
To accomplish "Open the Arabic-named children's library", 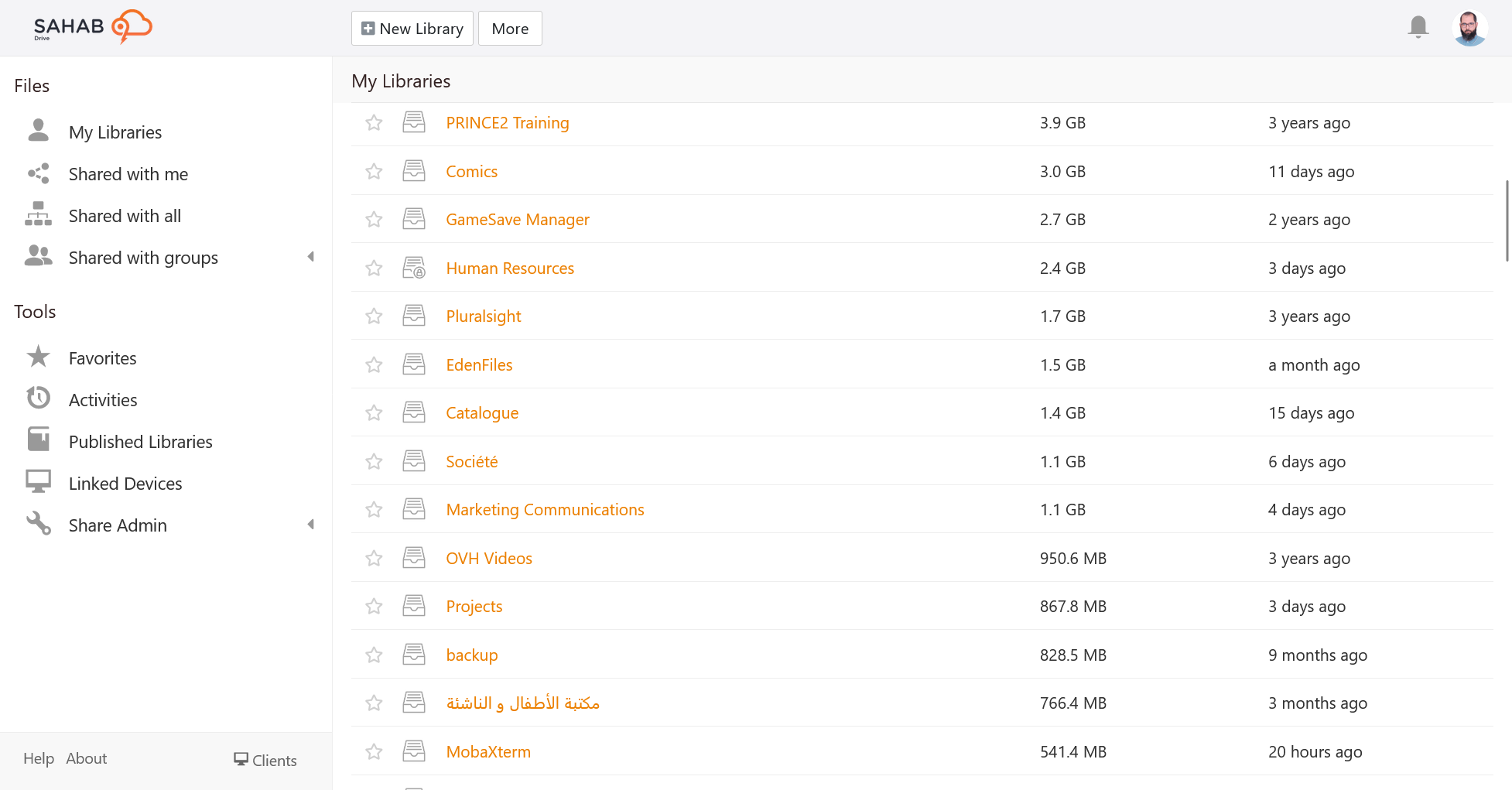I will [523, 703].
